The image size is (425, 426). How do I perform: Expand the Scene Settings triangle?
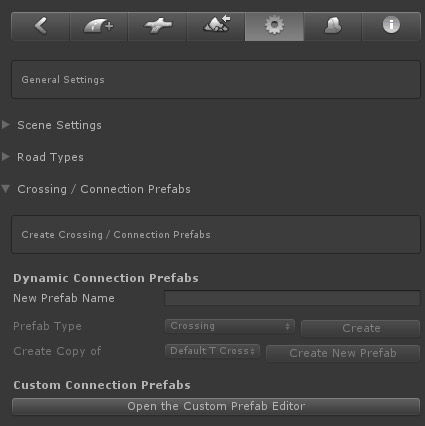pos(6,125)
